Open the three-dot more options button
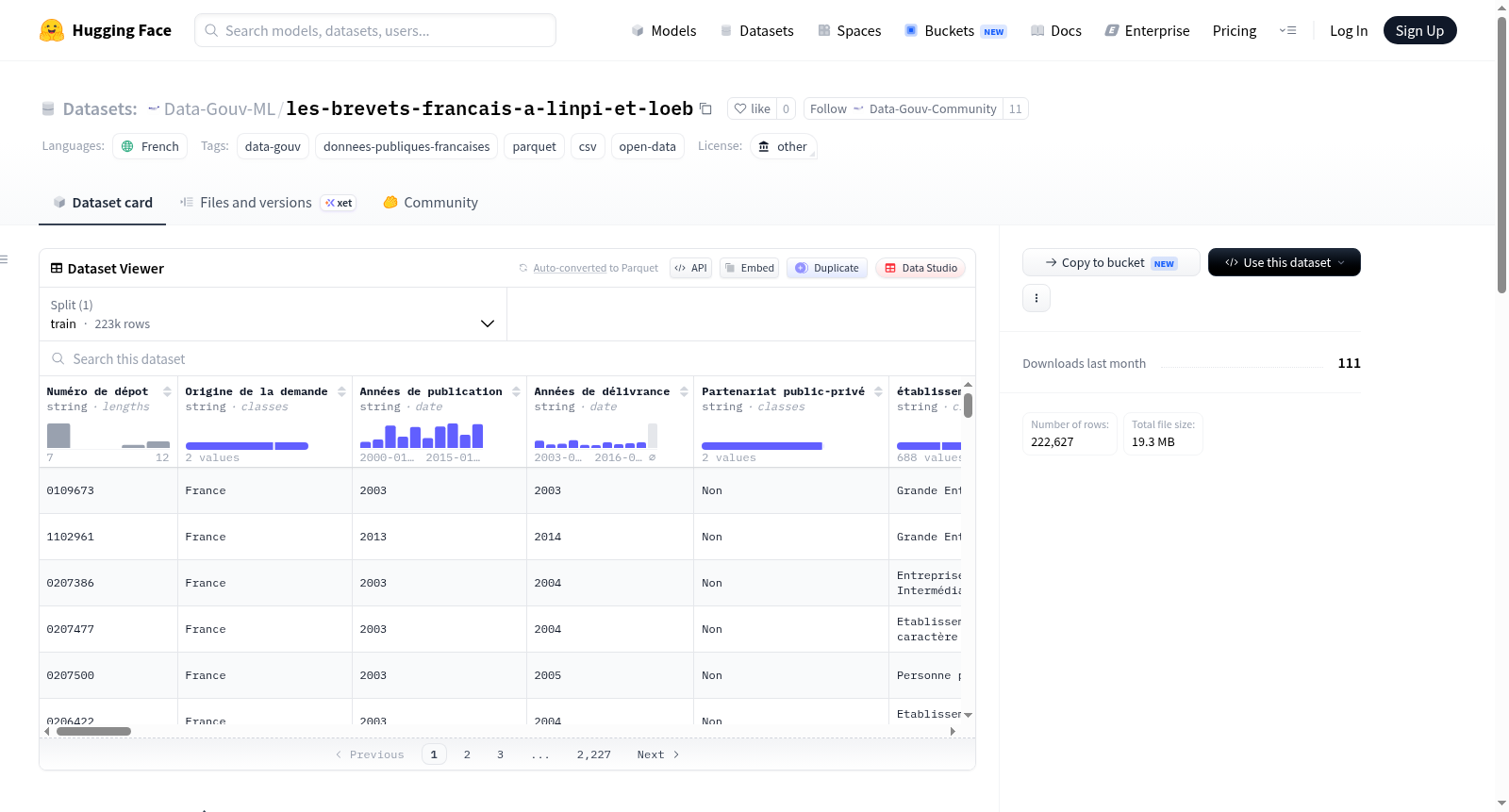This screenshot has width=1509, height=812. tap(1036, 298)
